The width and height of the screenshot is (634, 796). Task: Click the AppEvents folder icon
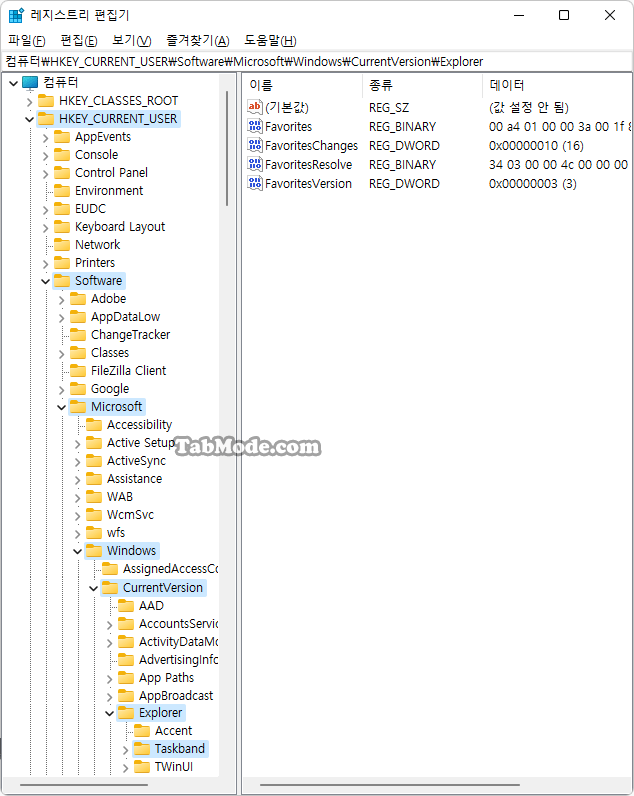pos(62,137)
